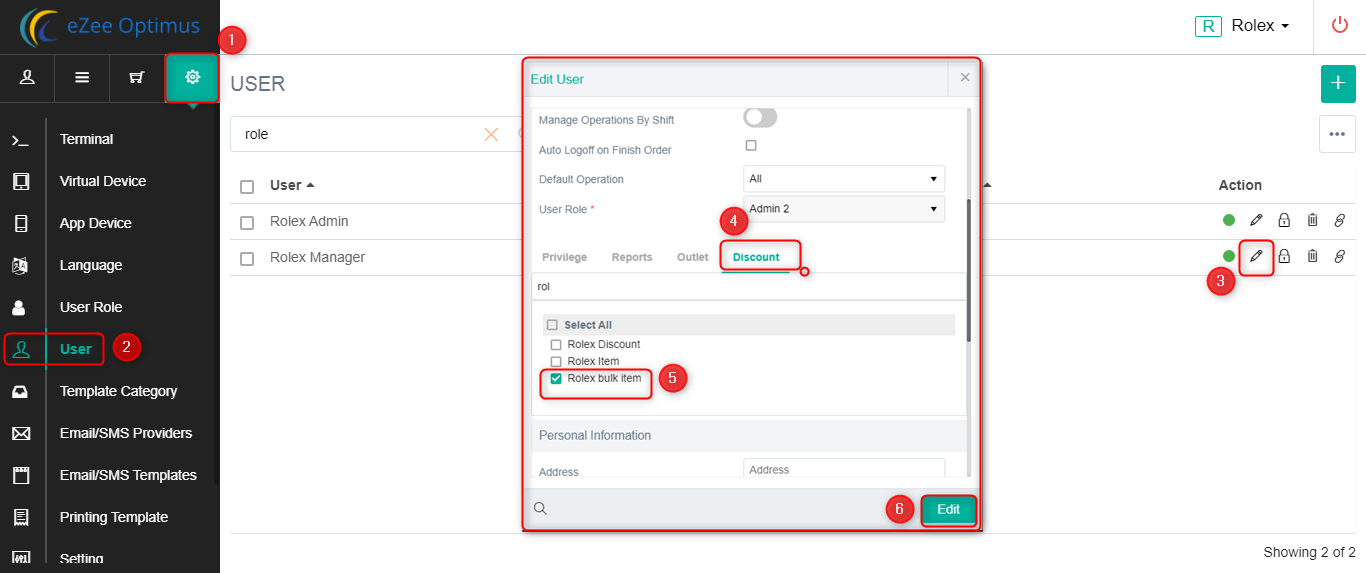Open Terminal in the sidebar menu
The width and height of the screenshot is (1366, 573).
86,139
